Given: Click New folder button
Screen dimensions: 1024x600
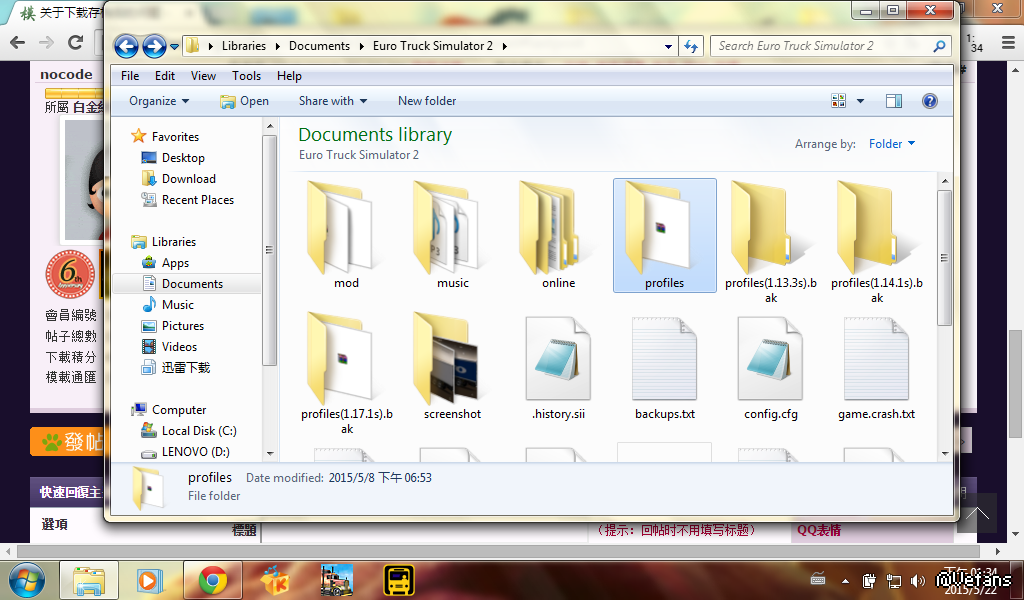Looking at the screenshot, I should tap(427, 101).
